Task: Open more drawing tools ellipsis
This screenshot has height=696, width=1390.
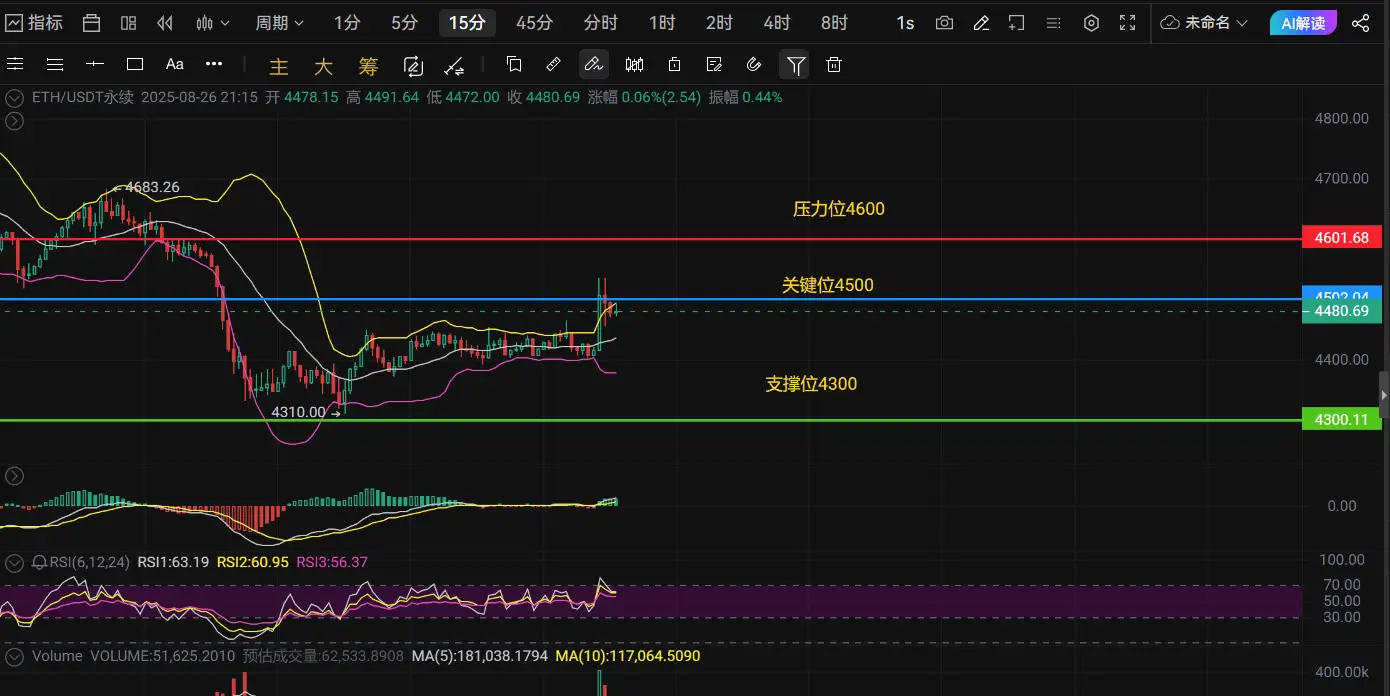Action: coord(214,64)
